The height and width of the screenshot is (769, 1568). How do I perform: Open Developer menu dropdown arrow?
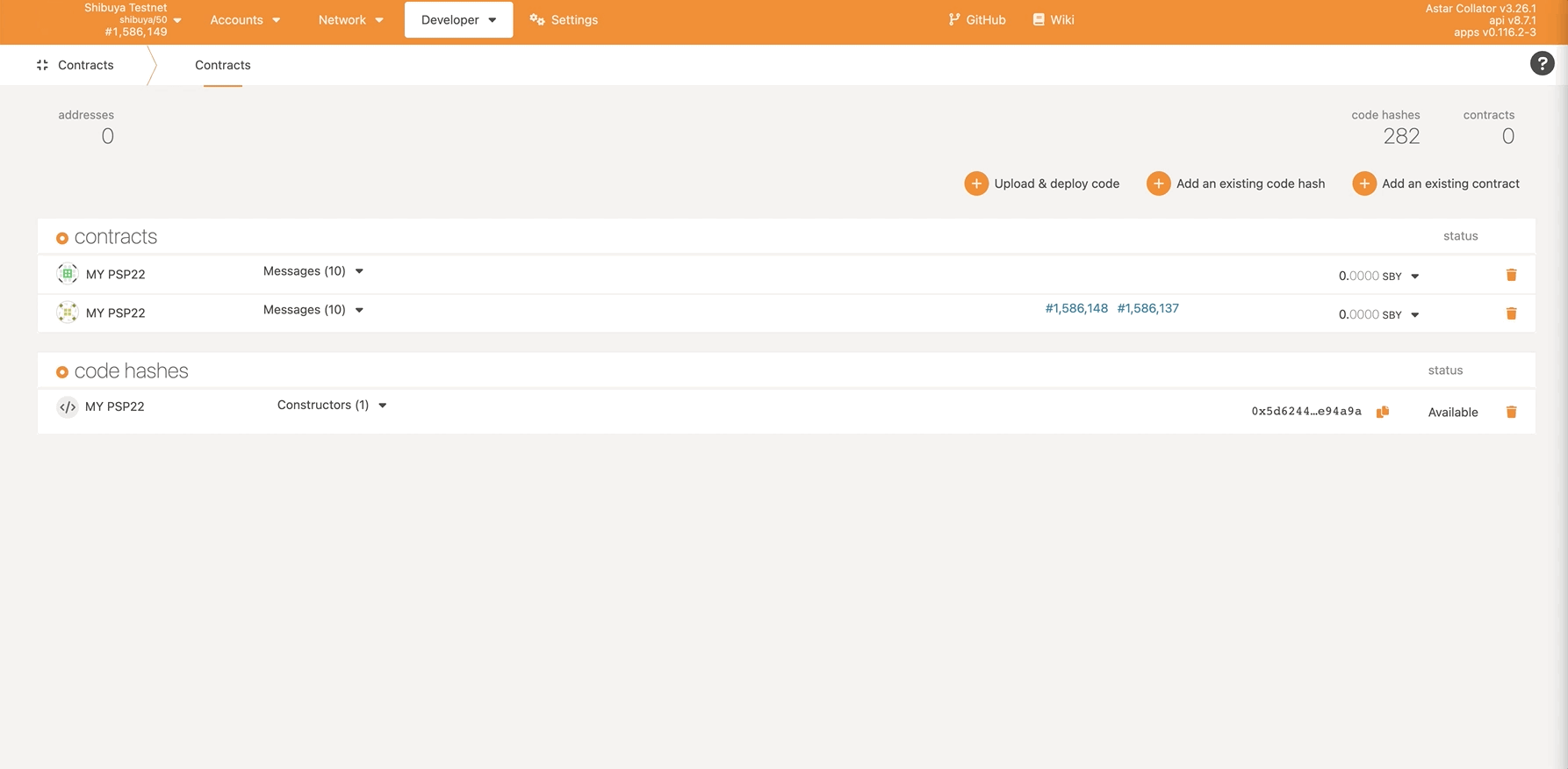(x=492, y=20)
